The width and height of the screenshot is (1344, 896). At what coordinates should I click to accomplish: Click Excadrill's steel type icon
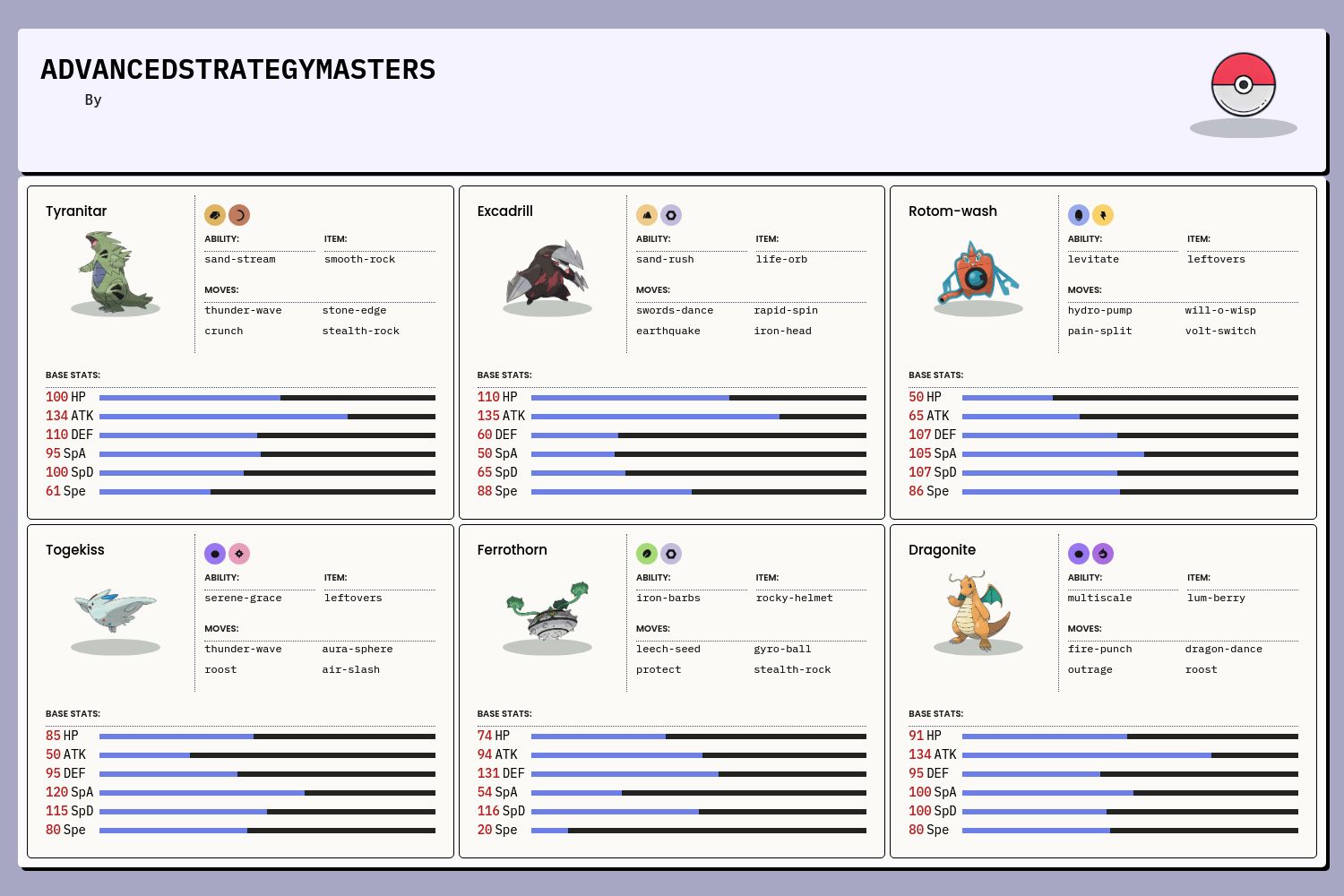pos(671,215)
